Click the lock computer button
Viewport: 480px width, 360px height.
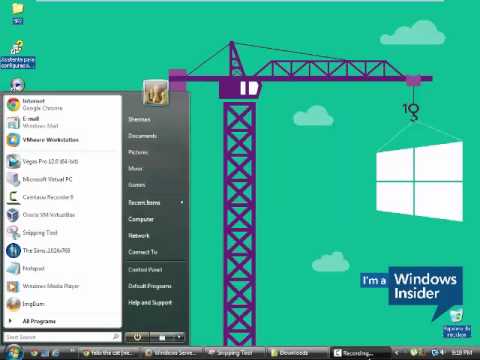click(162, 337)
